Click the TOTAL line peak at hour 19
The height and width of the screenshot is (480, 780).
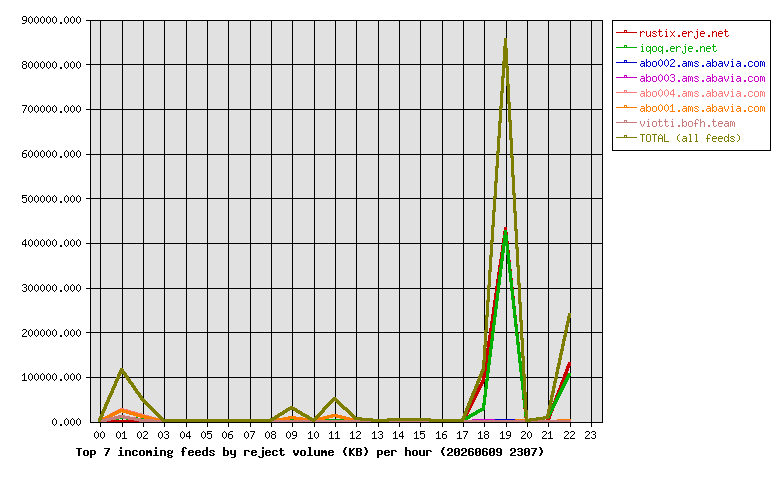[x=505, y=40]
